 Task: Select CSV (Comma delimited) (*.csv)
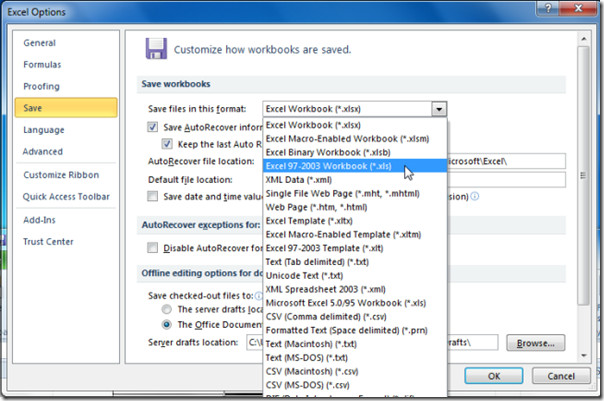pyautogui.click(x=355, y=317)
